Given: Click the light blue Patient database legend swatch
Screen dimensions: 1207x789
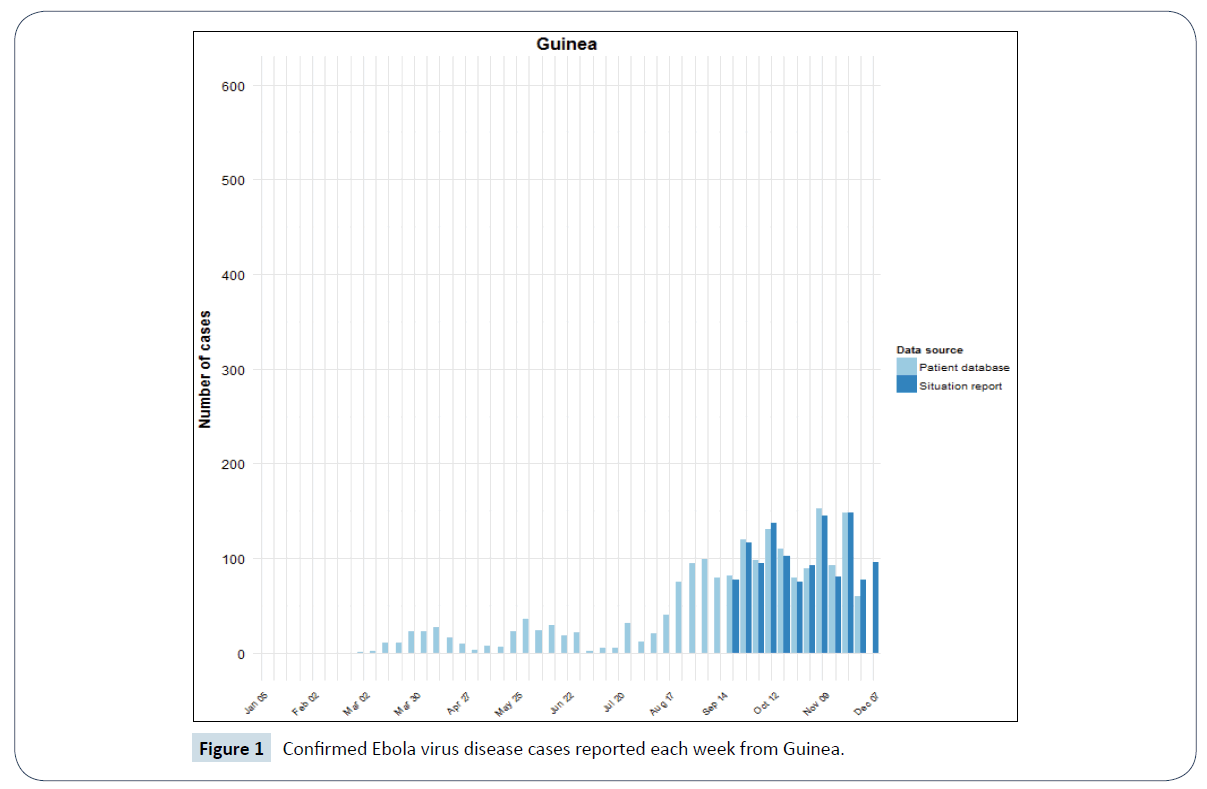Looking at the screenshot, I should [906, 368].
